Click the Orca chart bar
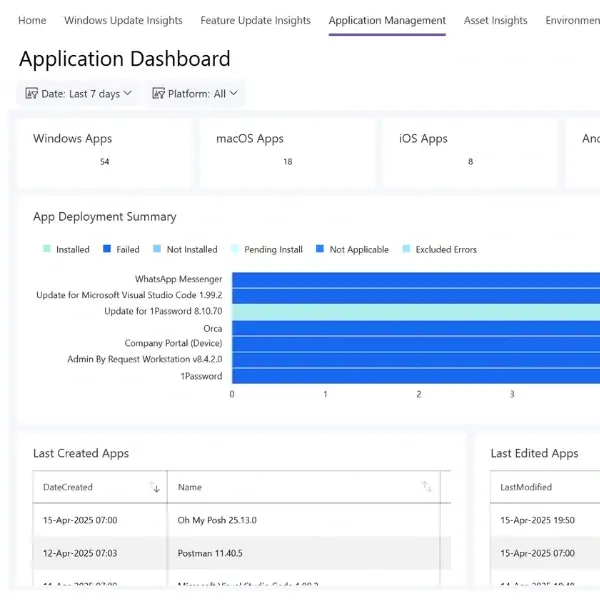The width and height of the screenshot is (600, 600). tap(416, 328)
